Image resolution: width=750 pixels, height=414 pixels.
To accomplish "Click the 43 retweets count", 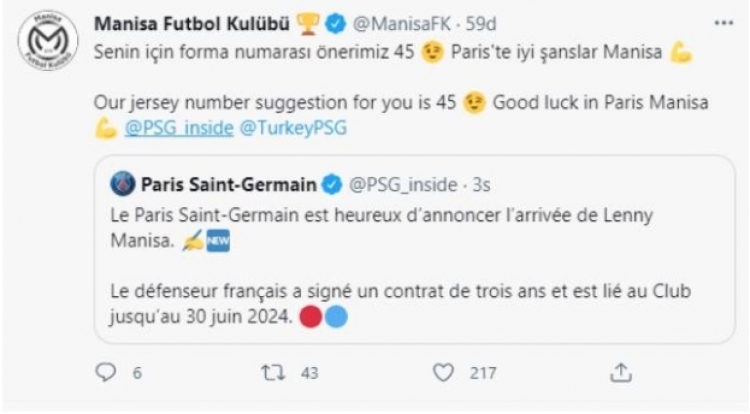I will pyautogui.click(x=309, y=372).
